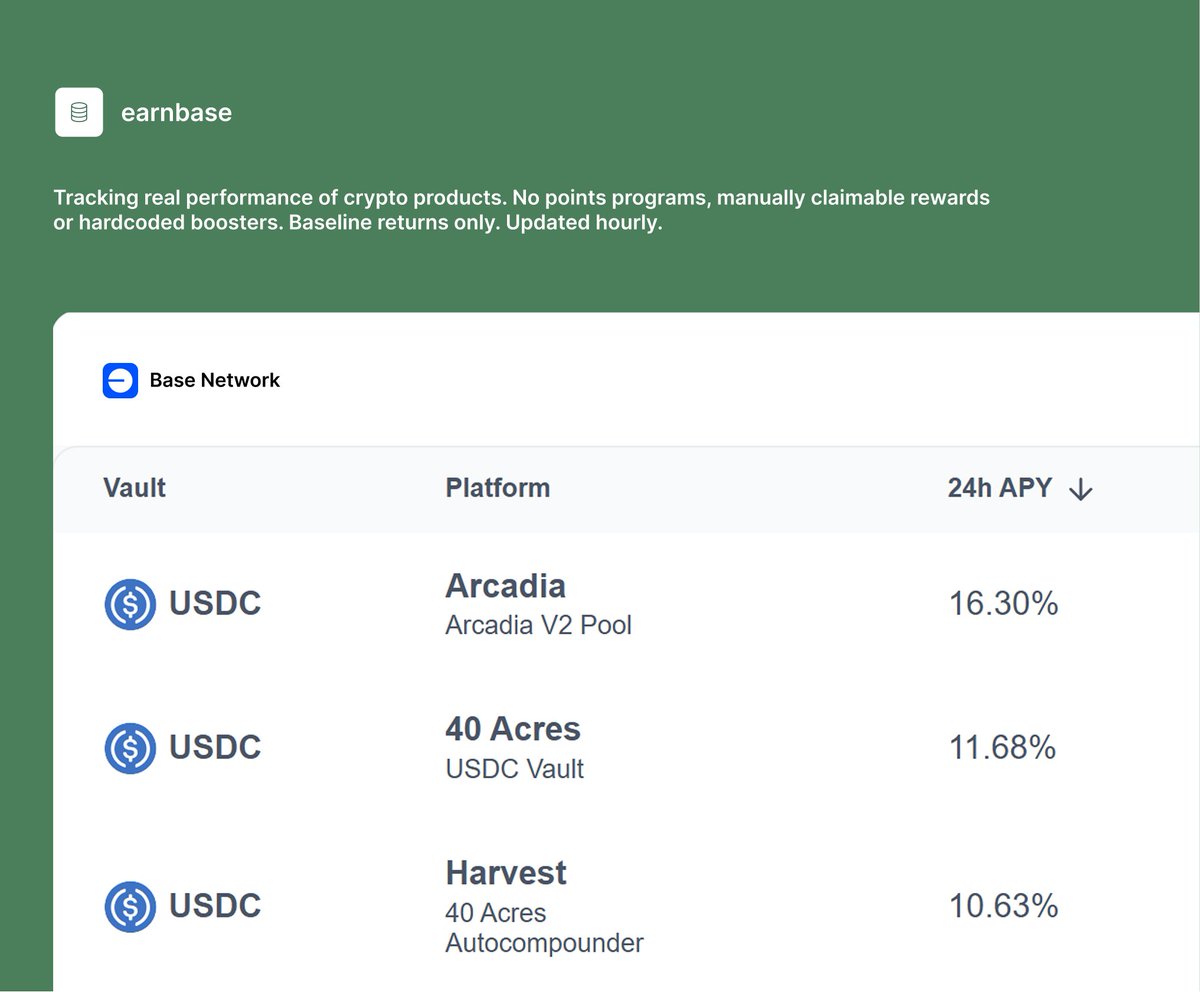1200x992 pixels.
Task: Click the 16.30% APY value
Action: [x=1003, y=604]
